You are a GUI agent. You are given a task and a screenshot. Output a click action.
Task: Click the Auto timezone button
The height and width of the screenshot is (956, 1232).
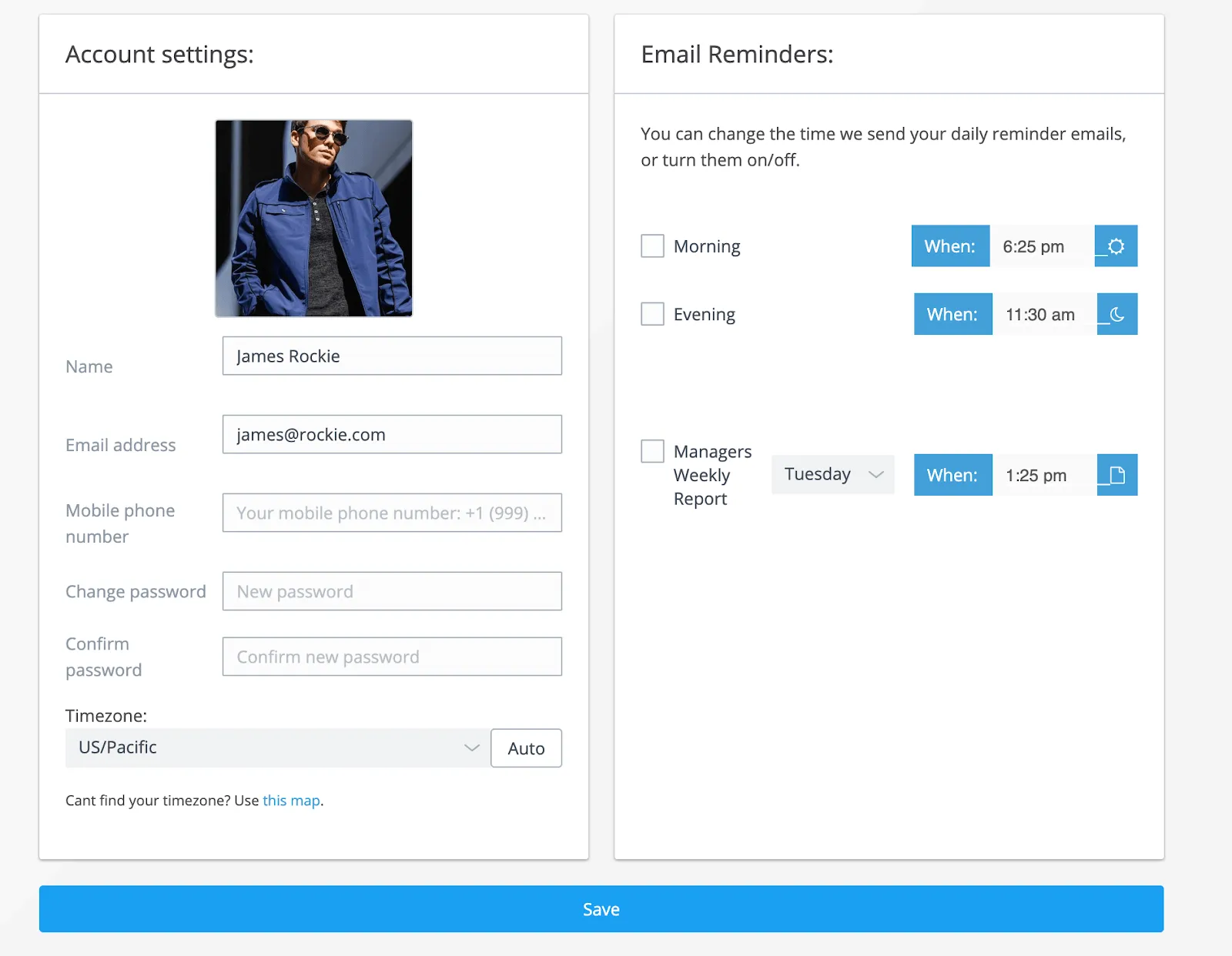click(526, 747)
